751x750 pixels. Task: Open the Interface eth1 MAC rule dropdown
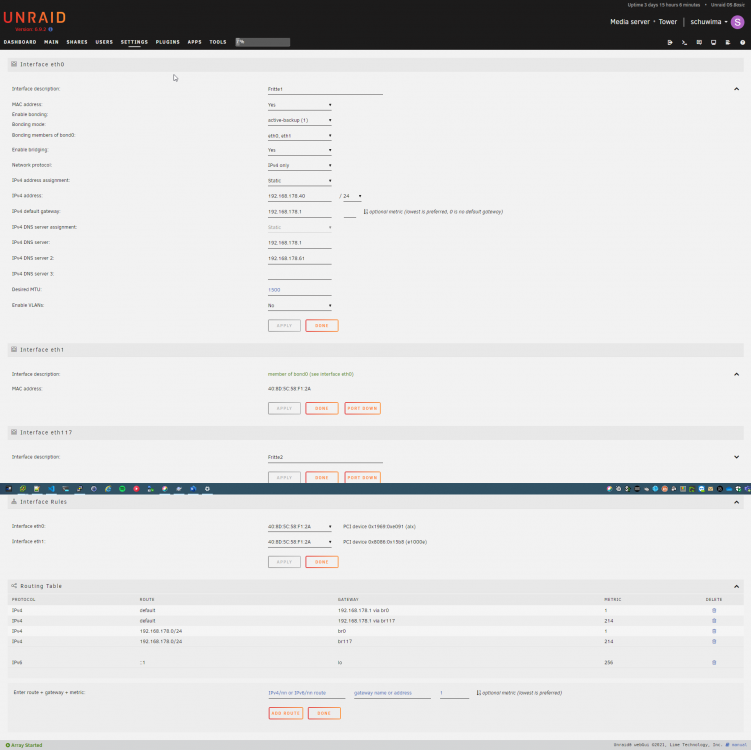299,542
